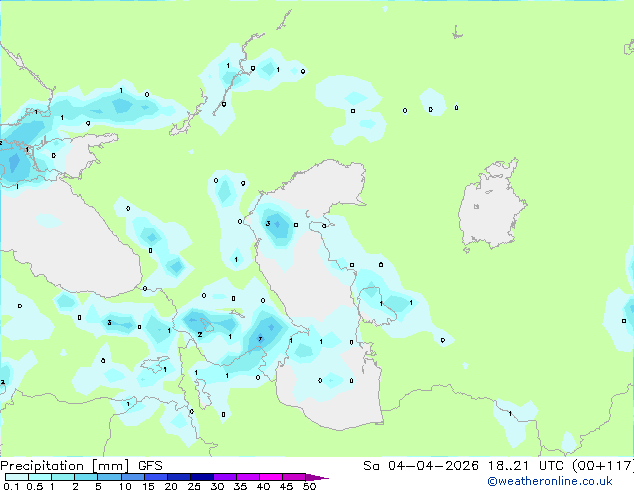Click the legend label "45"

coord(286,486)
